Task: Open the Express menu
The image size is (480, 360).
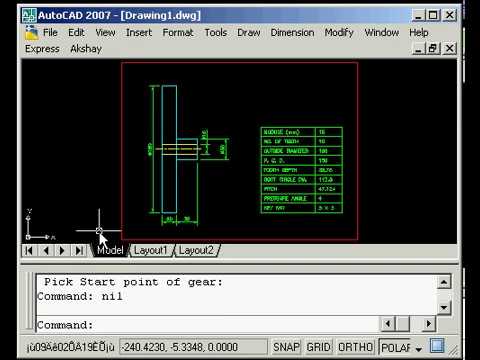Action: (x=42, y=49)
